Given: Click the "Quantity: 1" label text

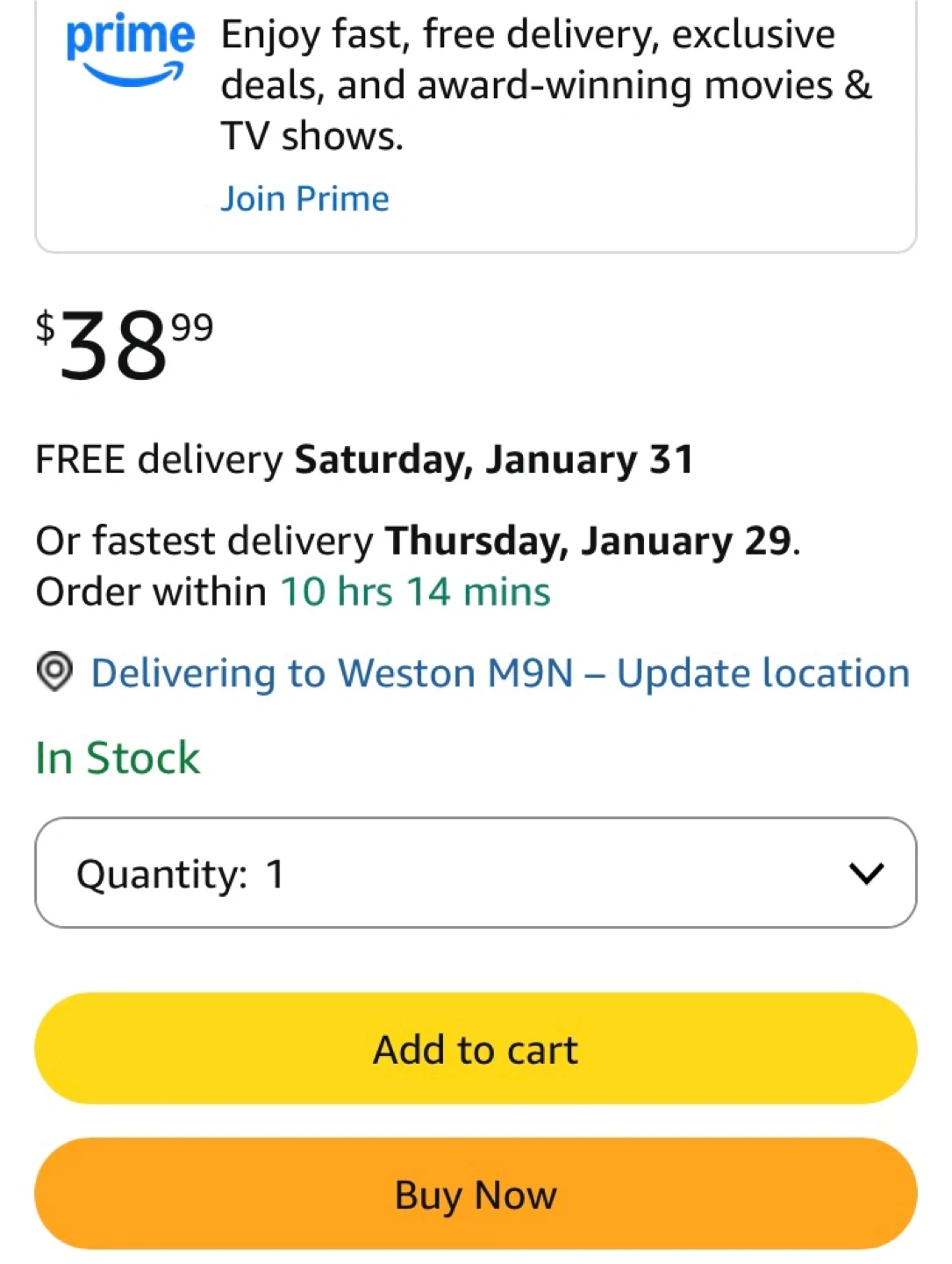Looking at the screenshot, I should pyautogui.click(x=180, y=874).
